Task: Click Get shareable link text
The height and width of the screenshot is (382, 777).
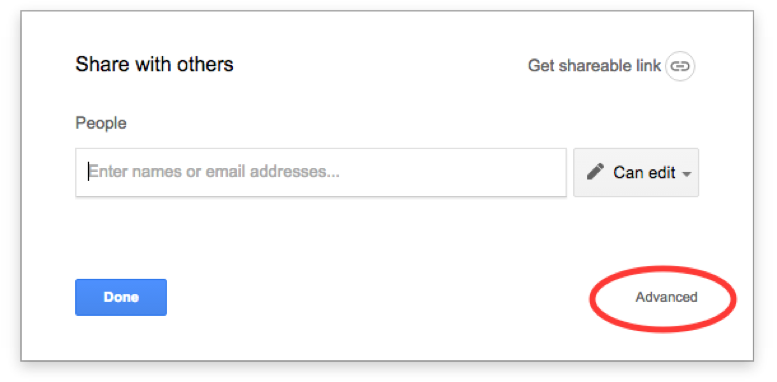Action: (x=594, y=65)
